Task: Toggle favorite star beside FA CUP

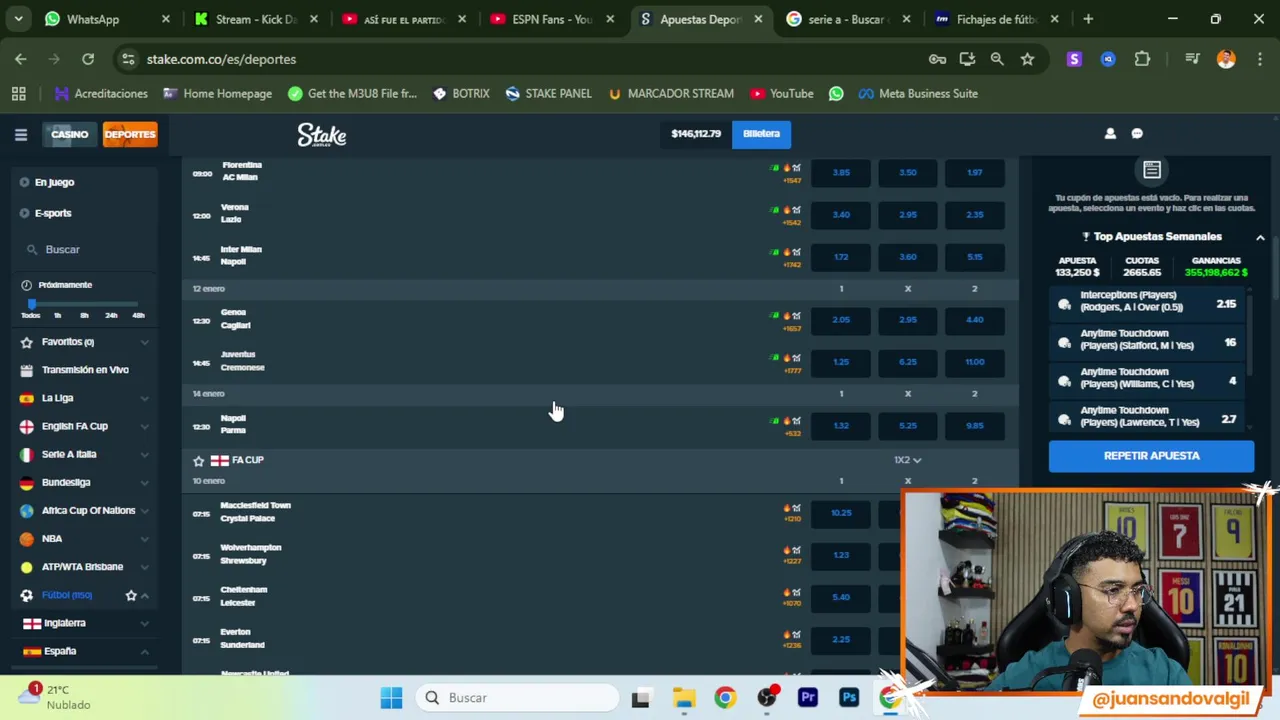Action: pyautogui.click(x=198, y=461)
